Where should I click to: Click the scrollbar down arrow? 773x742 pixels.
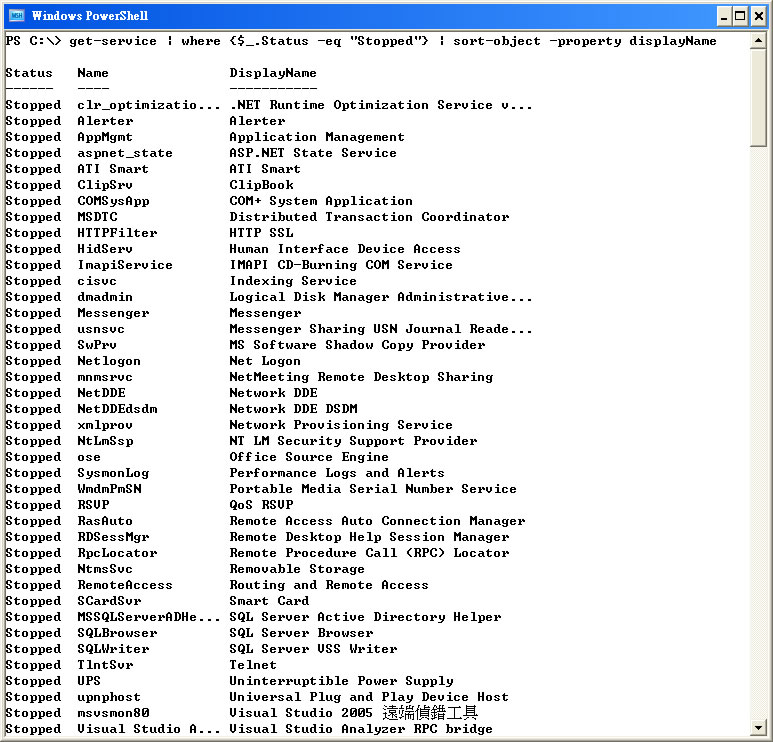point(758,727)
